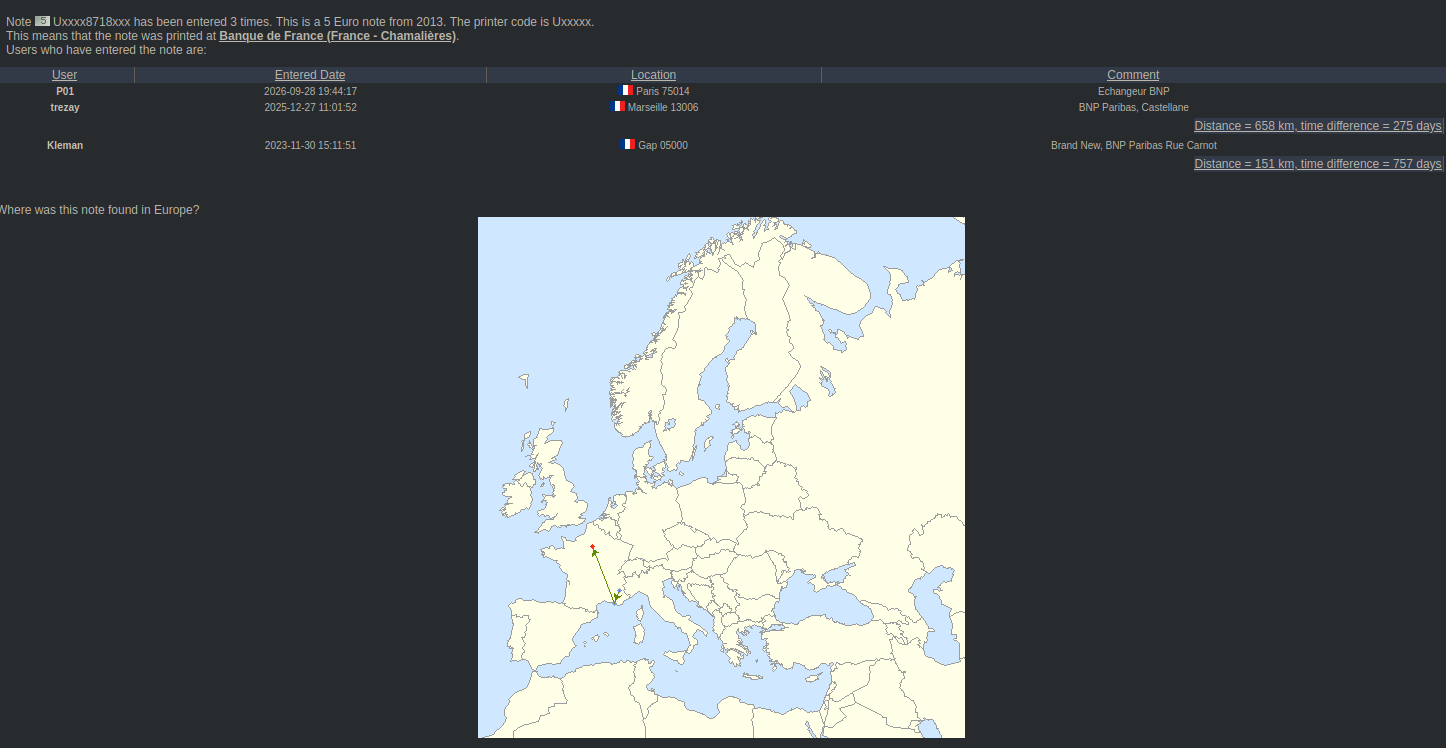Sort by the User column header
The height and width of the screenshot is (748, 1446).
(65, 75)
